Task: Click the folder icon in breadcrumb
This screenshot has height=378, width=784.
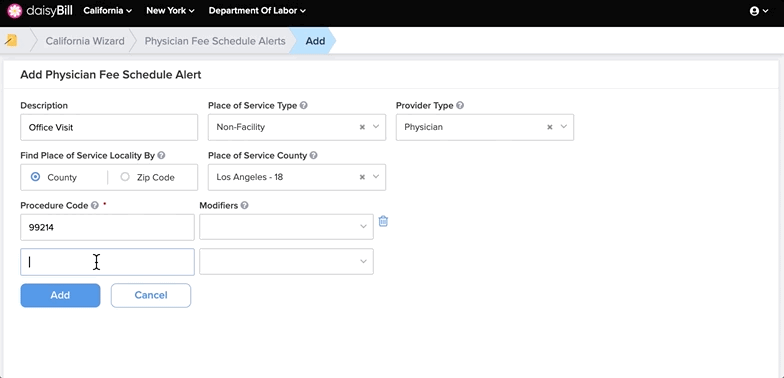Action: [x=11, y=40]
